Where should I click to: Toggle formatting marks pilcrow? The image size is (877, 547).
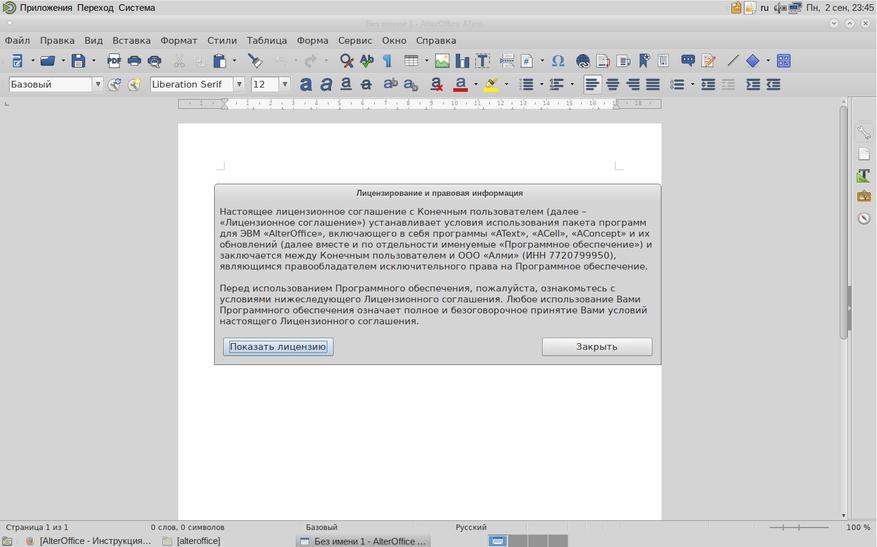pyautogui.click(x=386, y=61)
